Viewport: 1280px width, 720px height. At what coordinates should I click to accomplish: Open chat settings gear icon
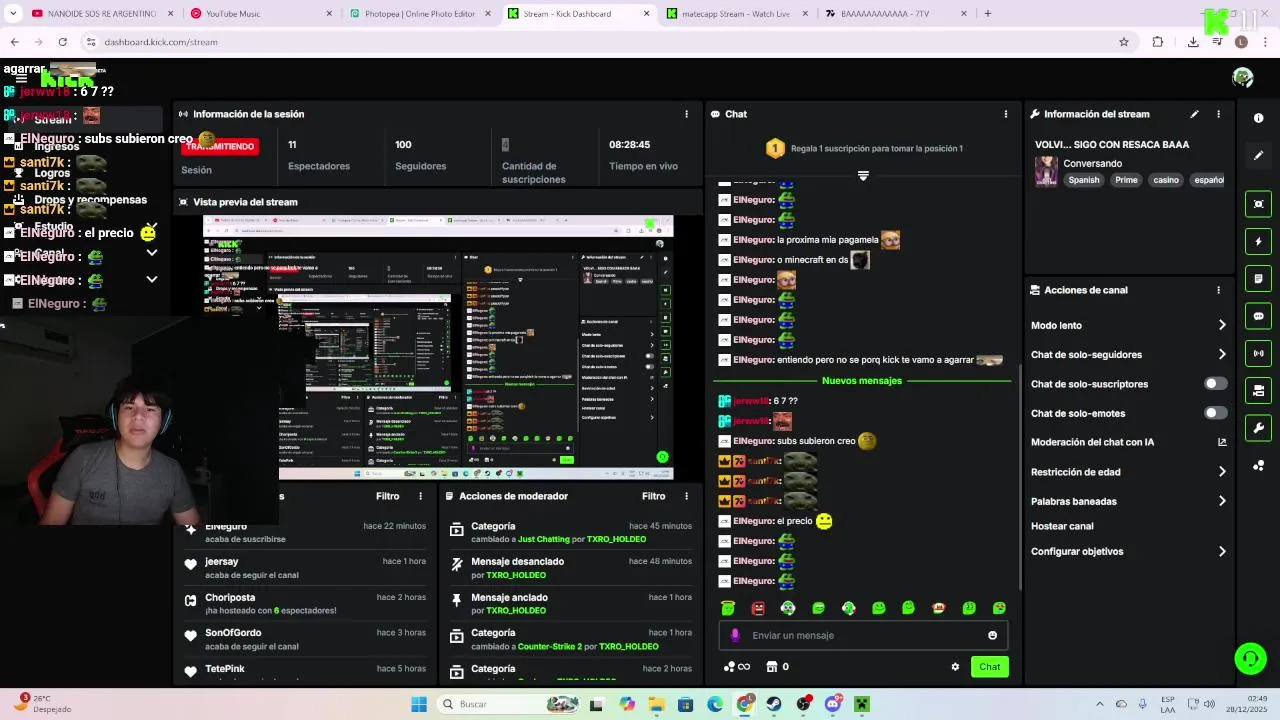(x=955, y=667)
